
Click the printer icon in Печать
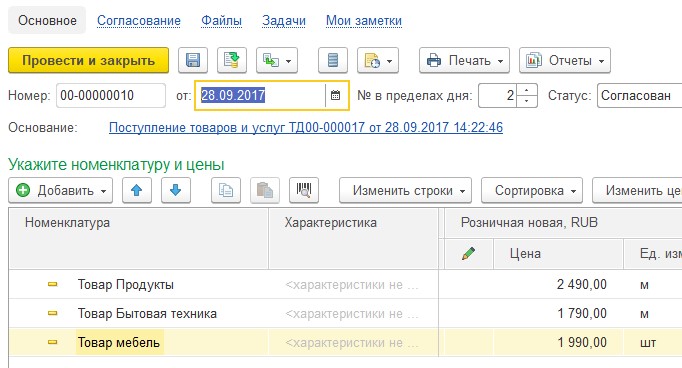pos(434,60)
